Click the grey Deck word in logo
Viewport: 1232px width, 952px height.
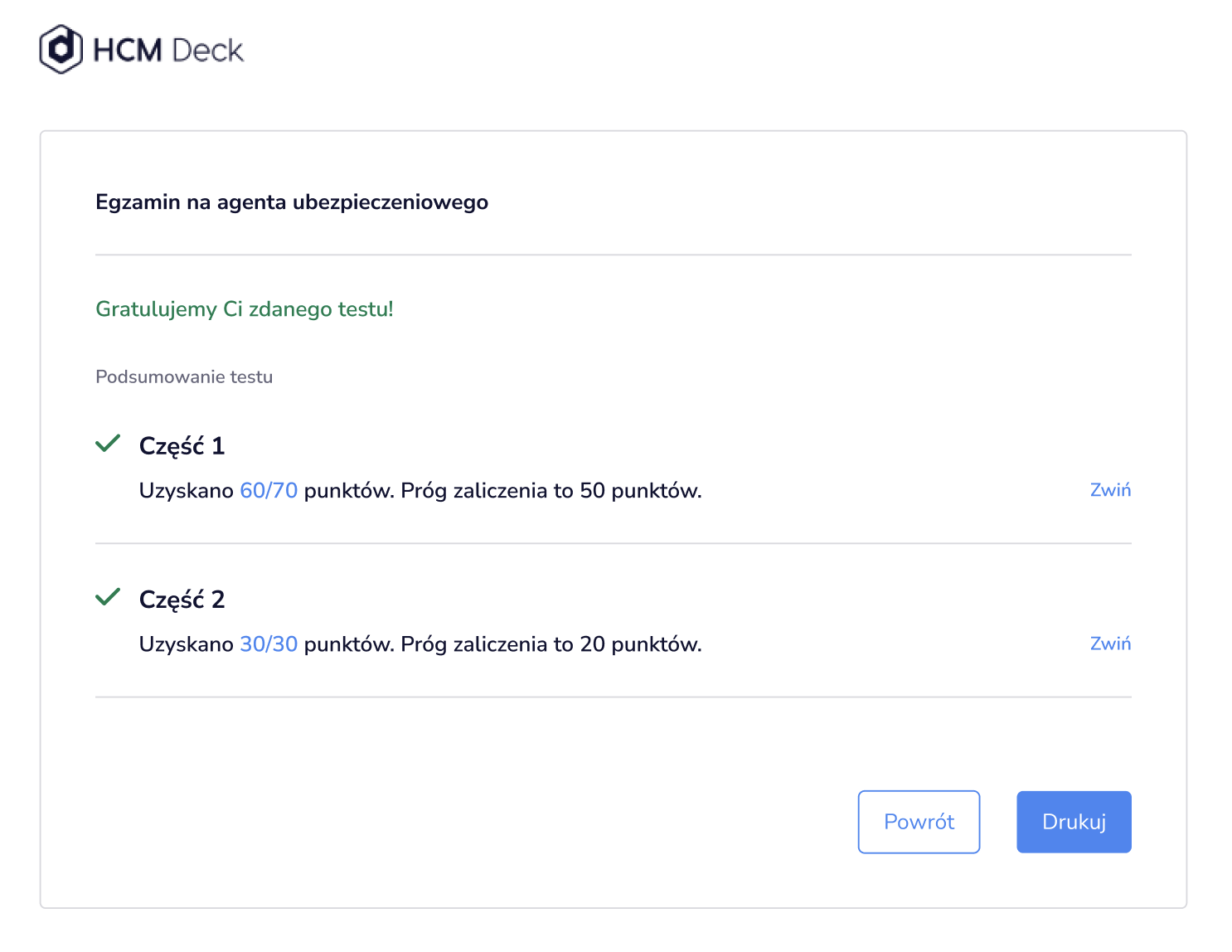(208, 51)
